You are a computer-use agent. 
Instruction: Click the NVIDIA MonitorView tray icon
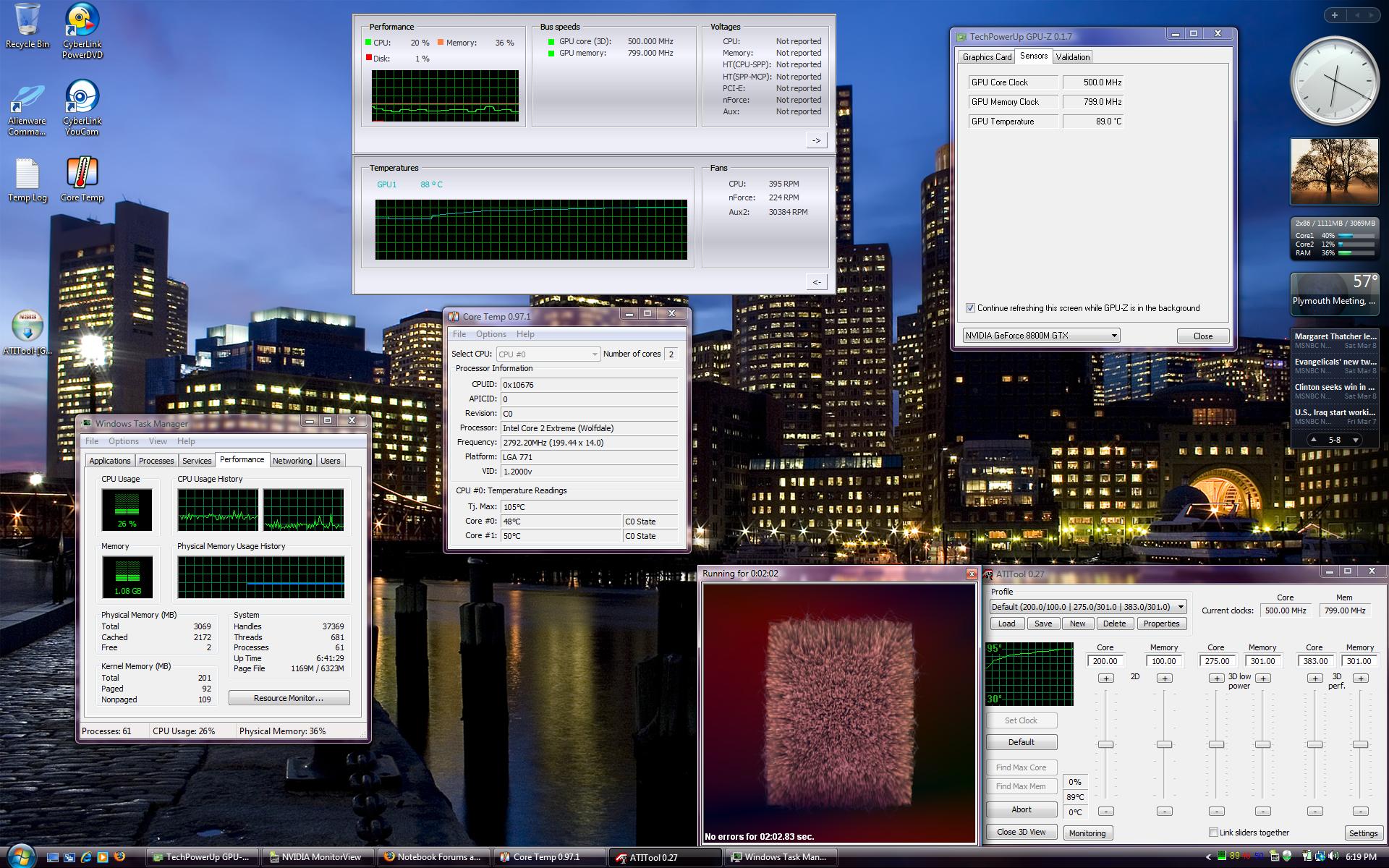(1274, 856)
